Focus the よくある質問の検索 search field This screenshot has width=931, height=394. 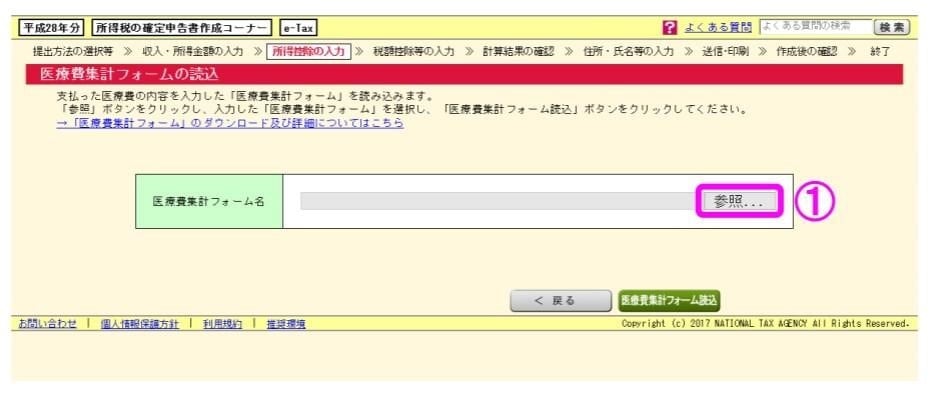[x=815, y=27]
